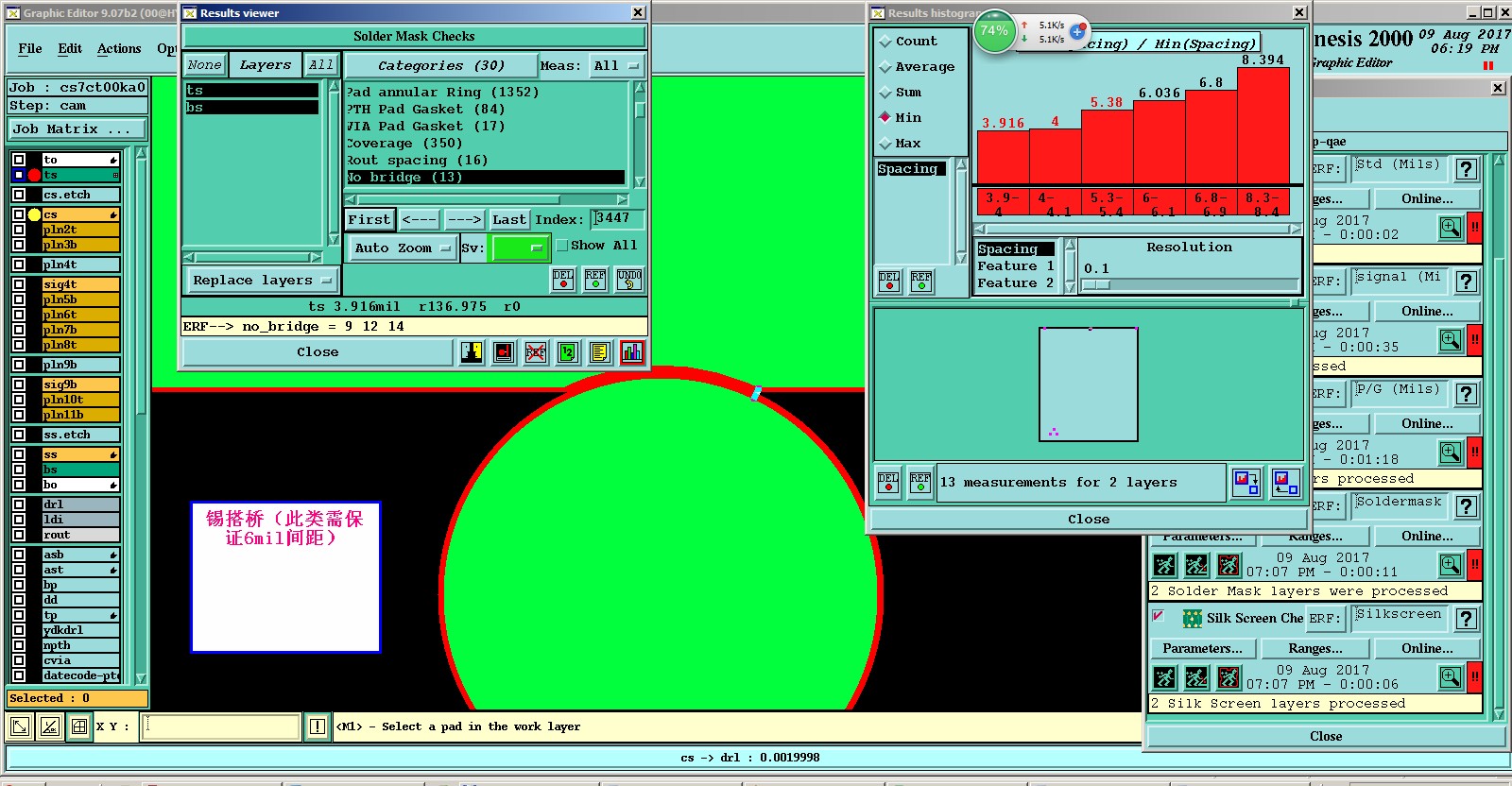1512x786 pixels.
Task: Open the Edit menu
Action: point(70,48)
